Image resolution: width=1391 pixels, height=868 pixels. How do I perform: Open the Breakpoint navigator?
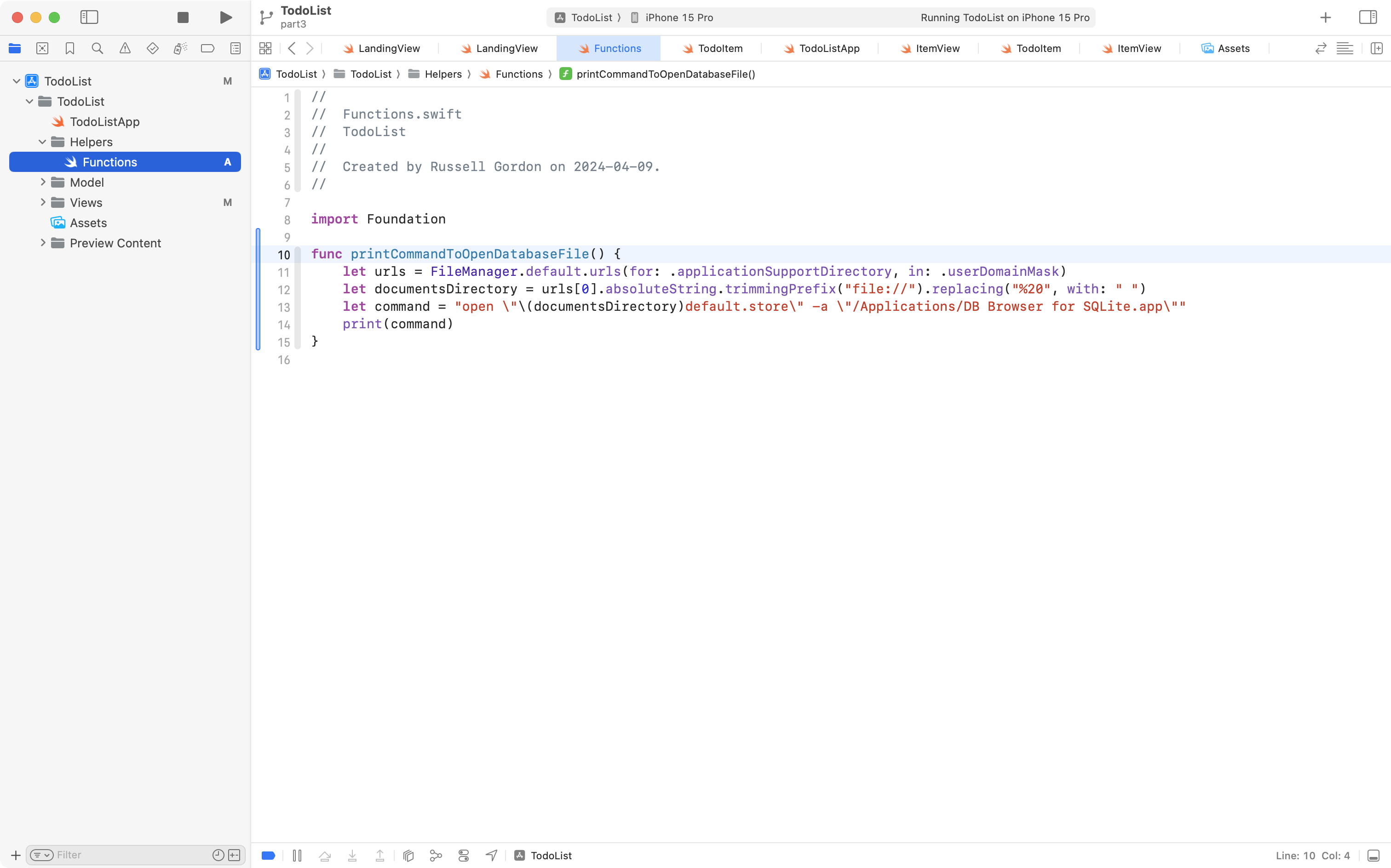208,48
